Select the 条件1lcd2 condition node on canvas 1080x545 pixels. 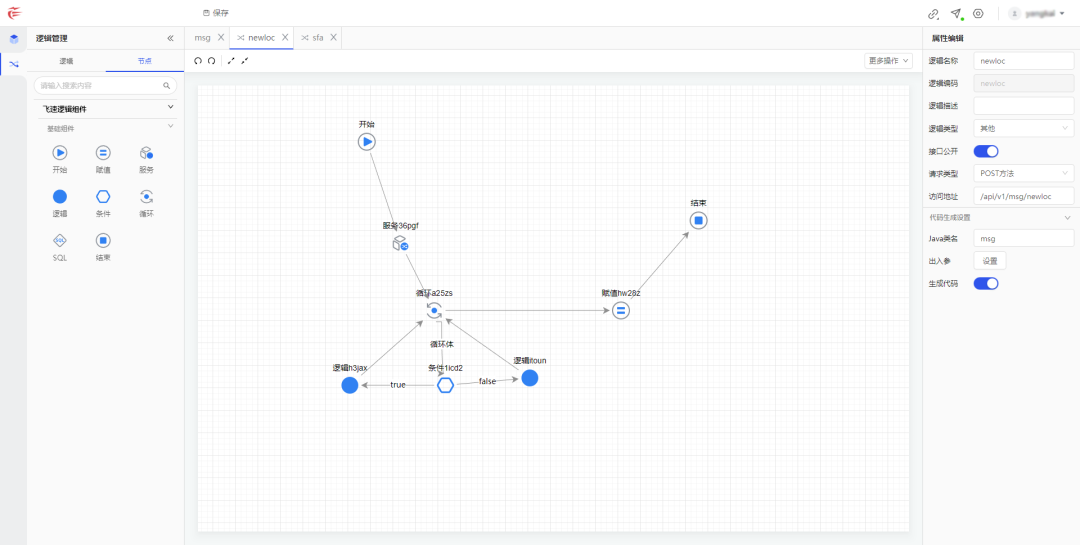coord(446,385)
